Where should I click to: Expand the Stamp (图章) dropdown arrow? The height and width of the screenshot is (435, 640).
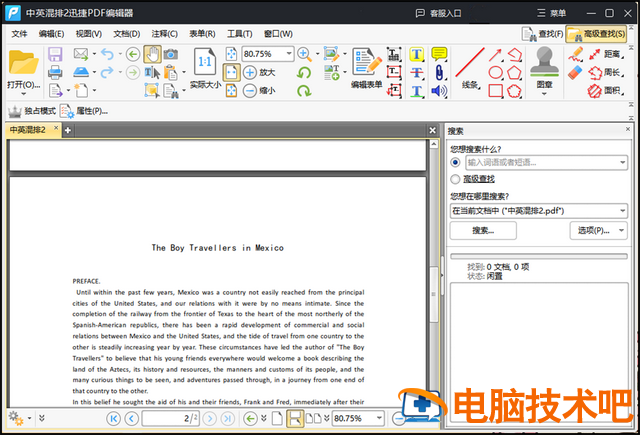[x=544, y=94]
